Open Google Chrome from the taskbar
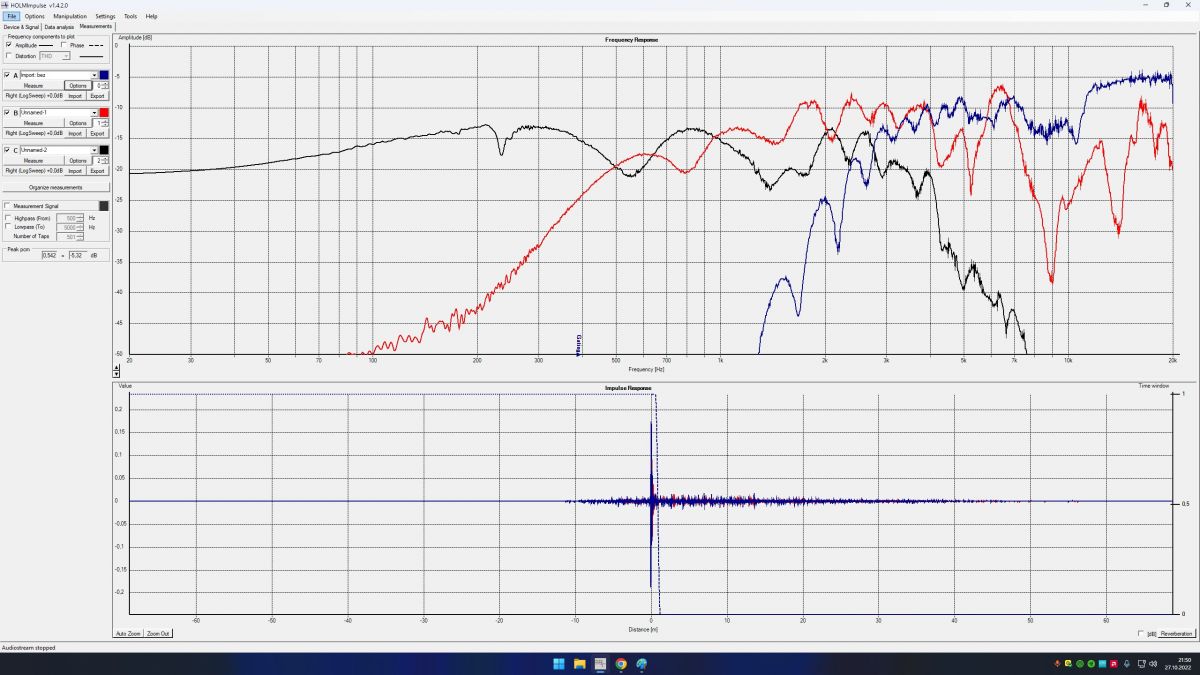Image resolution: width=1200 pixels, height=675 pixels. pyautogui.click(x=621, y=664)
